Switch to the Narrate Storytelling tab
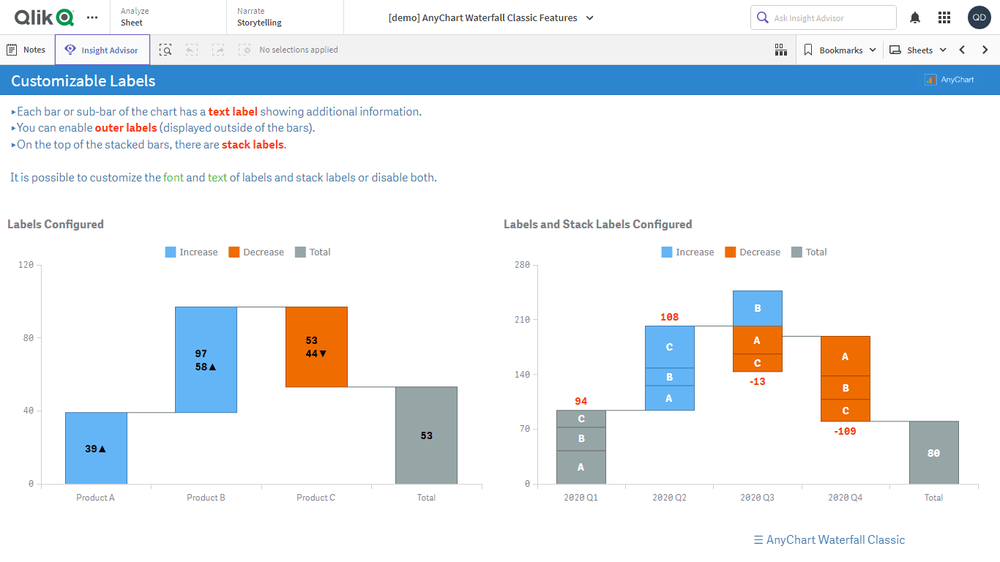 coord(259,17)
